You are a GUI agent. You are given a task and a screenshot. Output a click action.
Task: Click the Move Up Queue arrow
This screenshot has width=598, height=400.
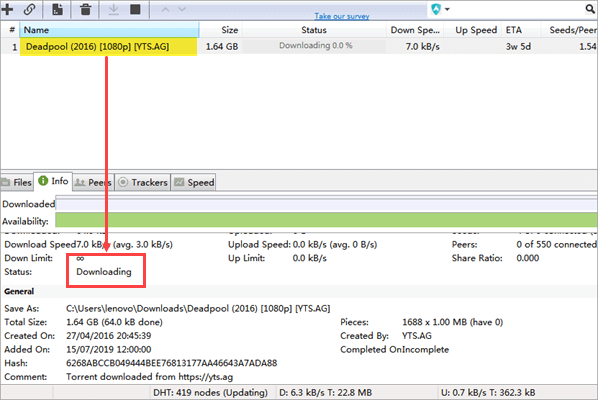coord(165,9)
